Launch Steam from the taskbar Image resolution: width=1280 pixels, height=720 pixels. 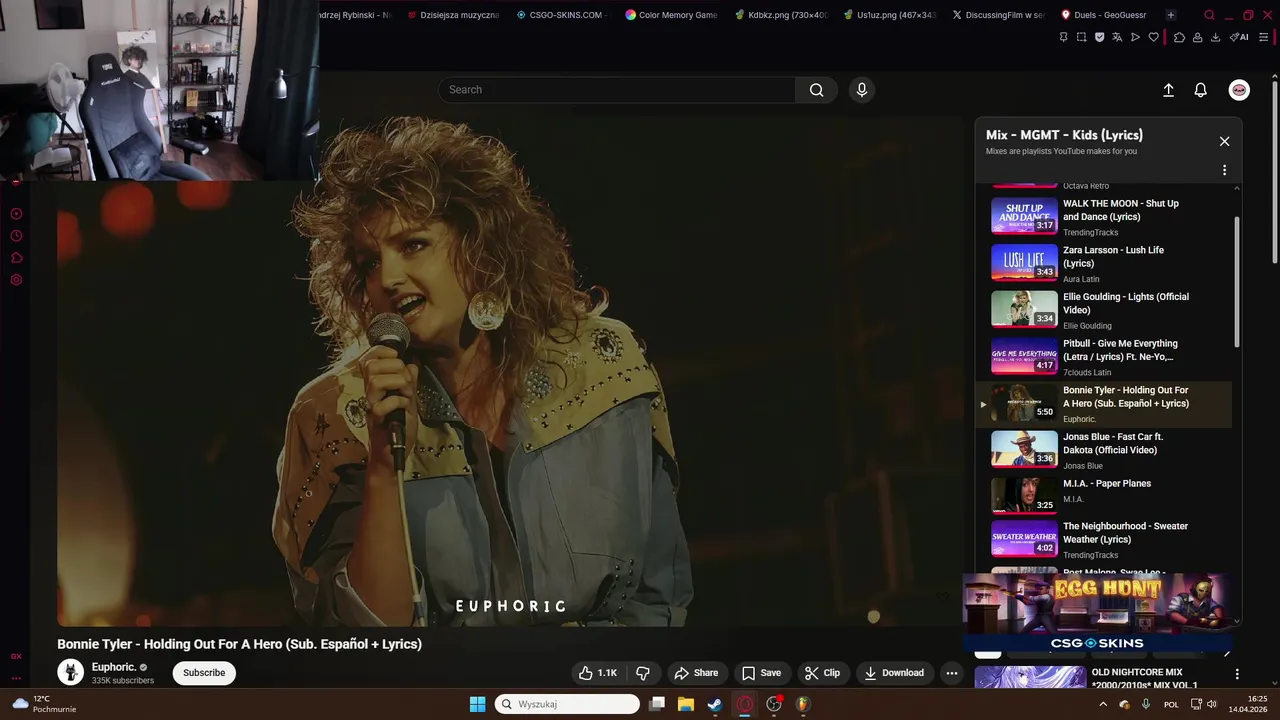[714, 704]
